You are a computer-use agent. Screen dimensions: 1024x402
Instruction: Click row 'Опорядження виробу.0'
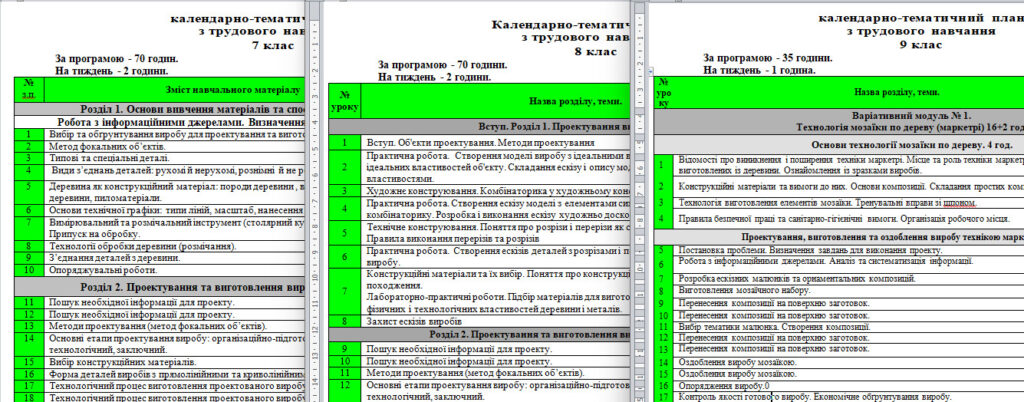(839, 385)
